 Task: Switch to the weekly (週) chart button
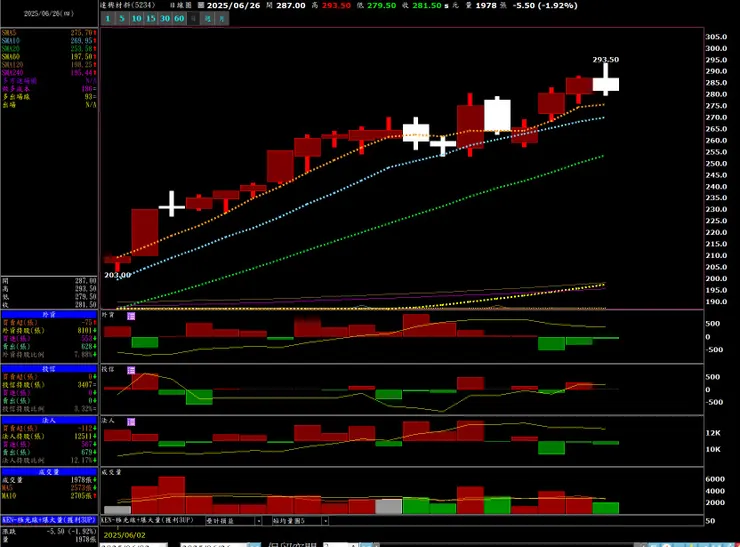coord(208,18)
